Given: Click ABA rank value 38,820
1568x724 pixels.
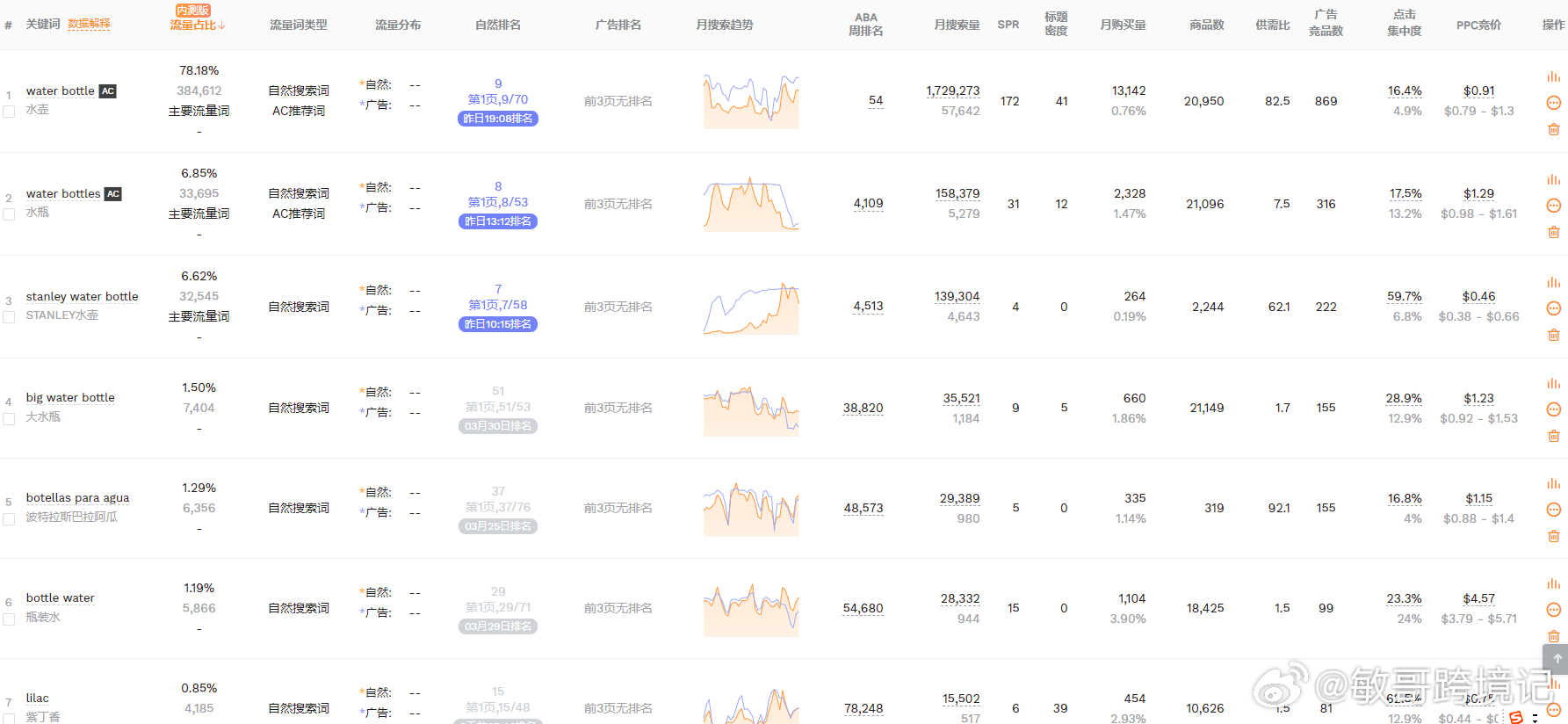Looking at the screenshot, I should pyautogui.click(x=863, y=409).
